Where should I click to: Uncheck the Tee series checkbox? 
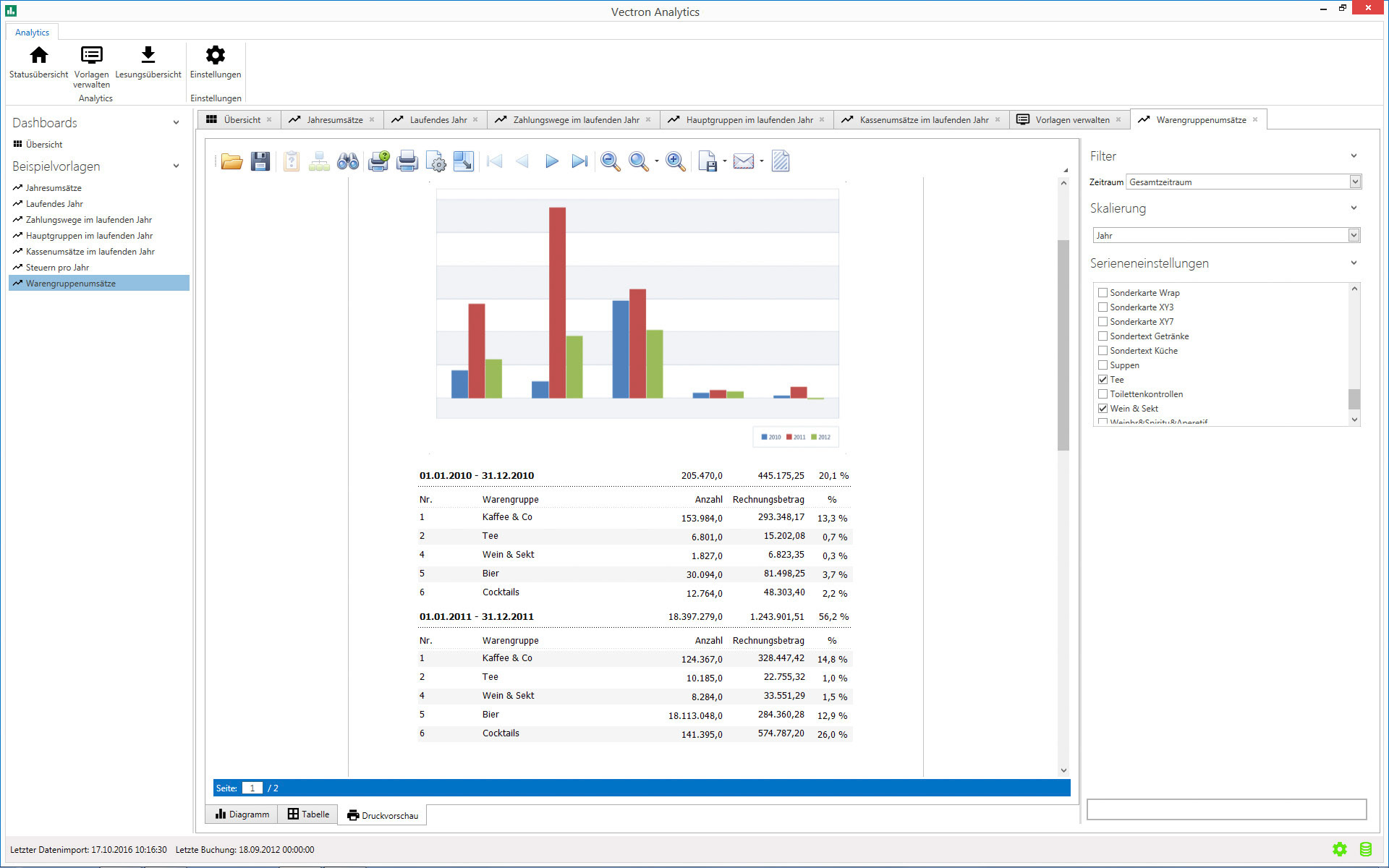tap(1103, 380)
